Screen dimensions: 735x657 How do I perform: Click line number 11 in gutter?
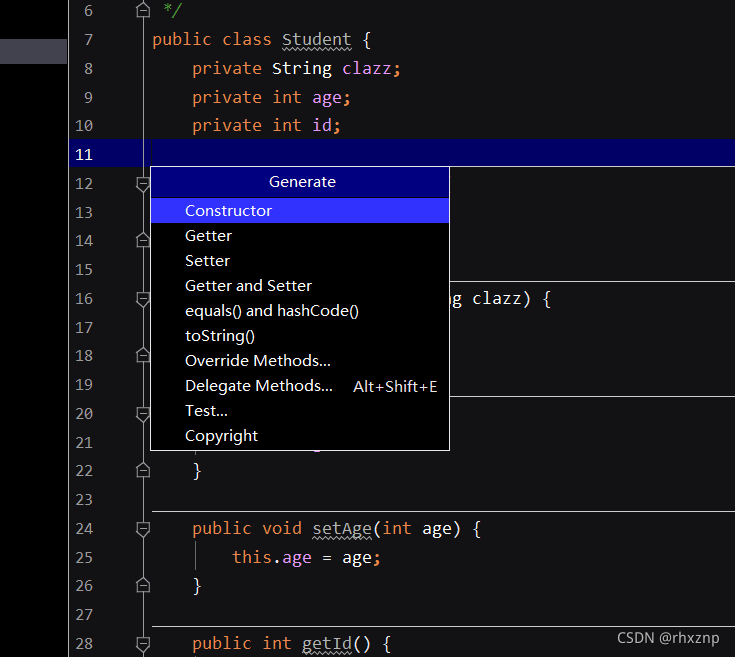coord(84,155)
